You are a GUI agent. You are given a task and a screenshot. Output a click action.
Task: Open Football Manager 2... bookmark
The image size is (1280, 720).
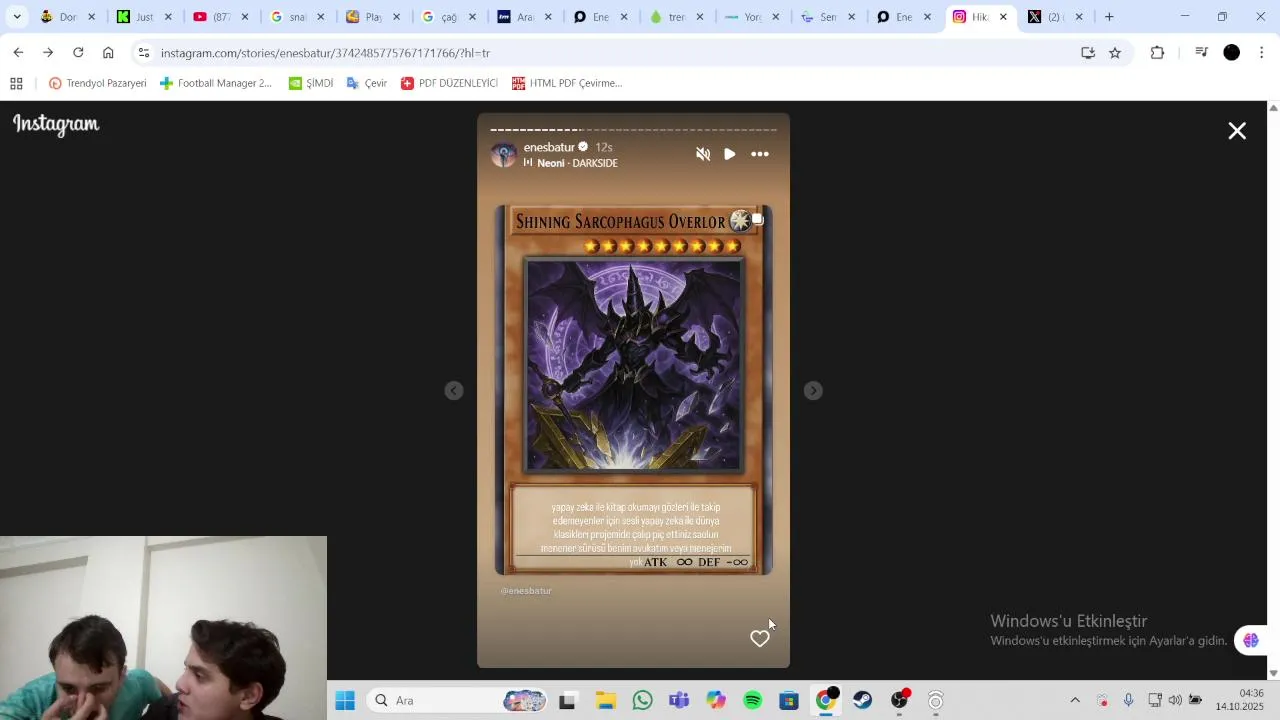216,83
